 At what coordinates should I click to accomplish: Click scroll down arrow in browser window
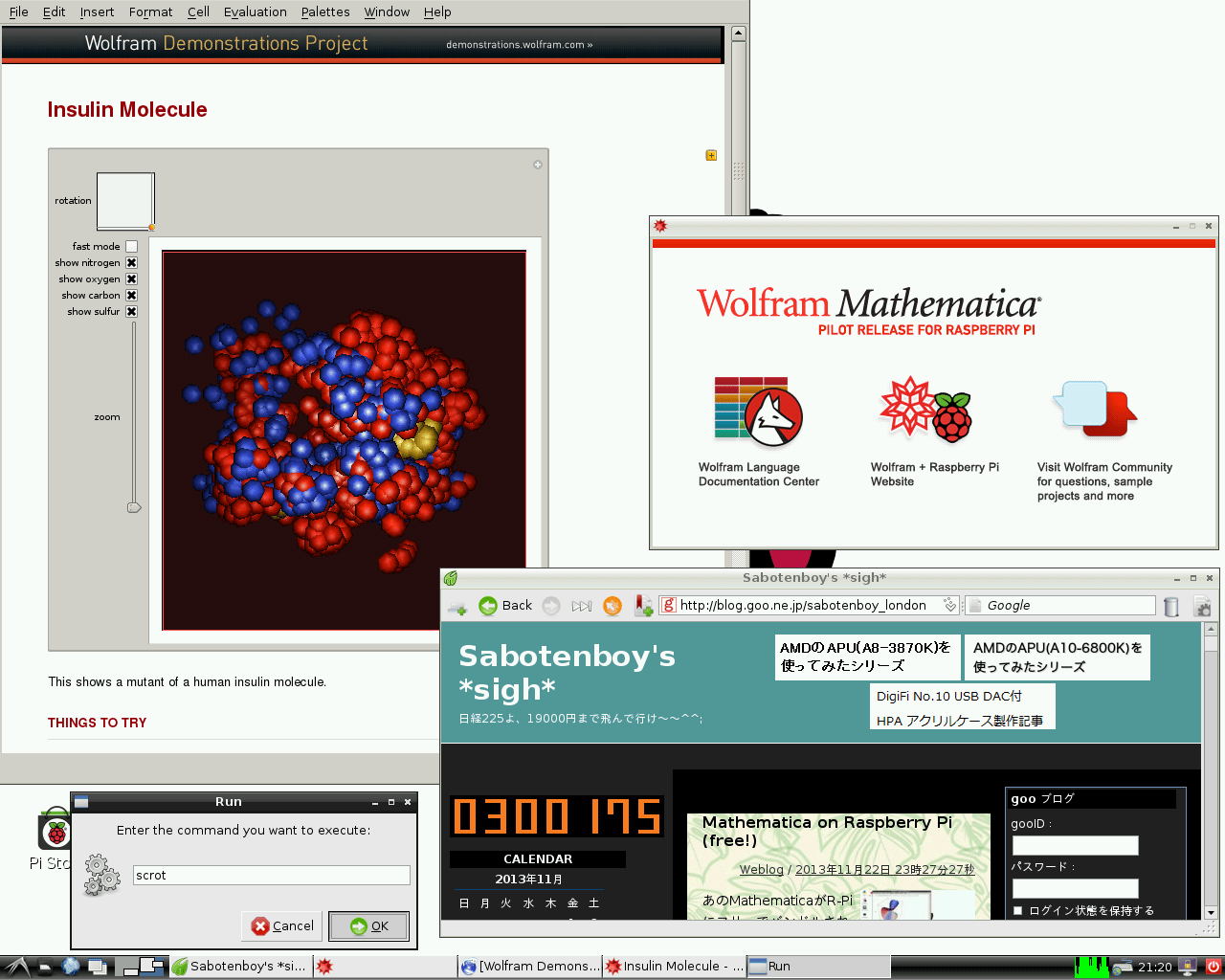coord(1211,912)
